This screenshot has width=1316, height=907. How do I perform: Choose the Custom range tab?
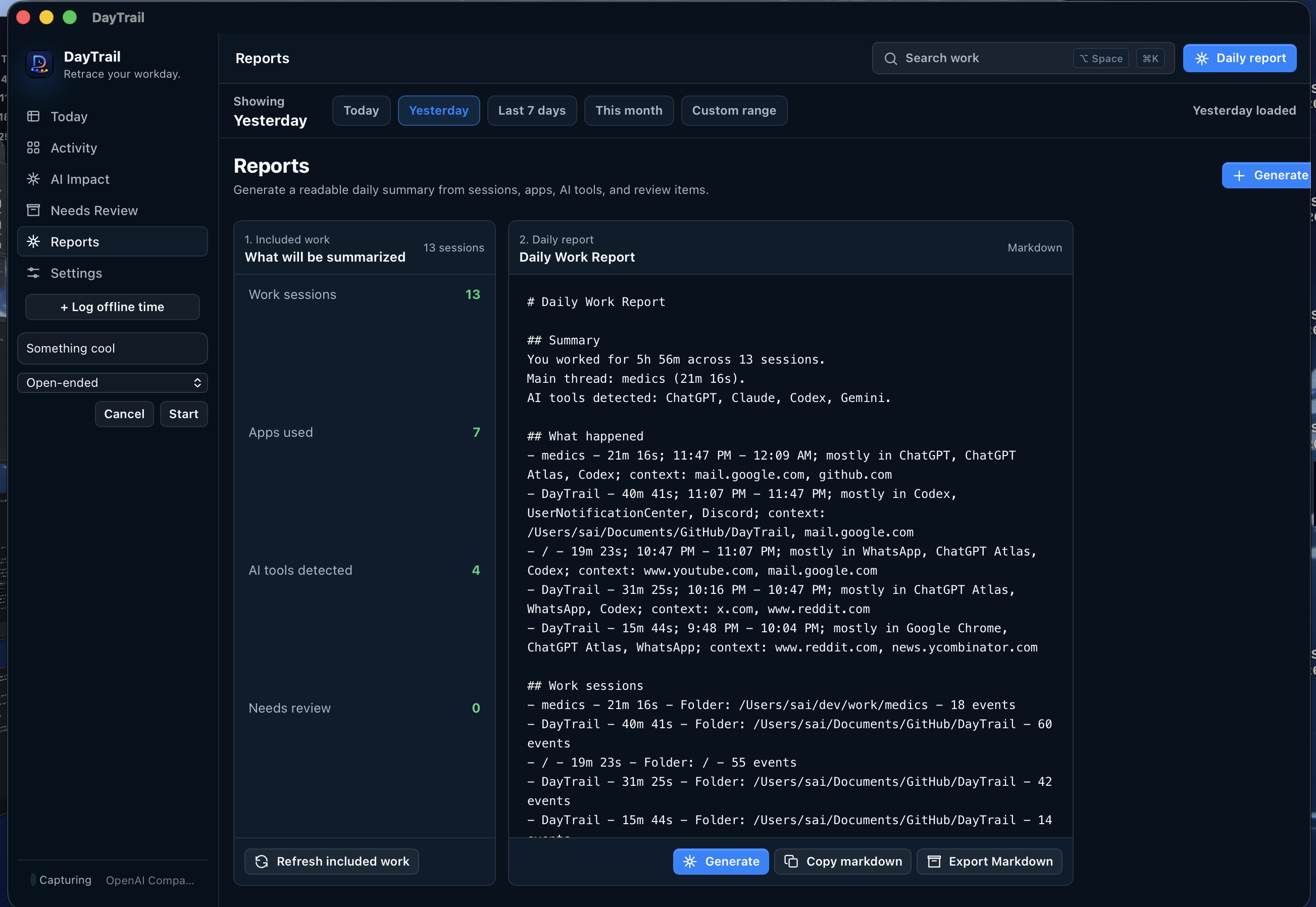point(734,110)
